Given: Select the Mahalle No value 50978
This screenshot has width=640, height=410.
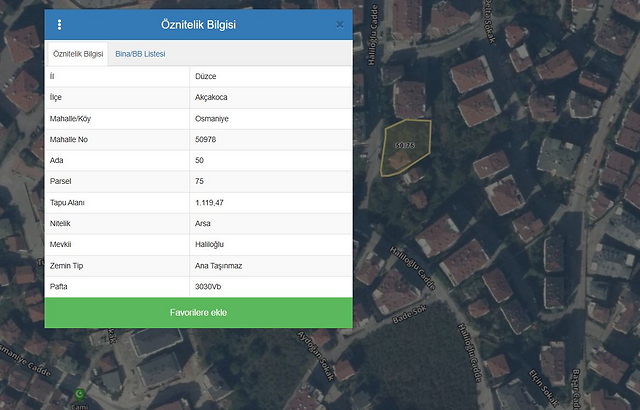Looking at the screenshot, I should tap(208, 139).
